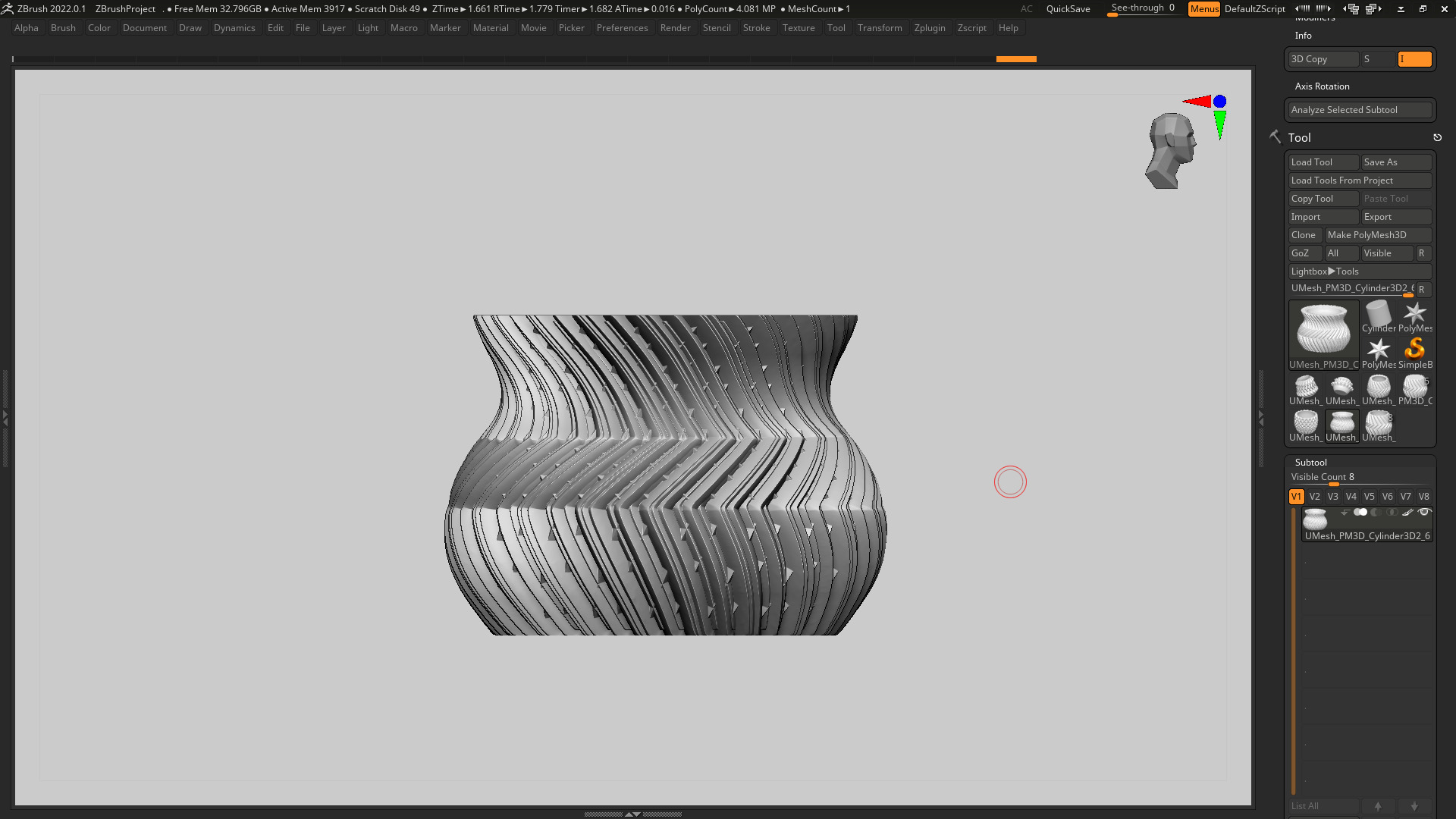The width and height of the screenshot is (1456, 819).
Task: Toggle the V3 visibility set
Action: pyautogui.click(x=1332, y=497)
